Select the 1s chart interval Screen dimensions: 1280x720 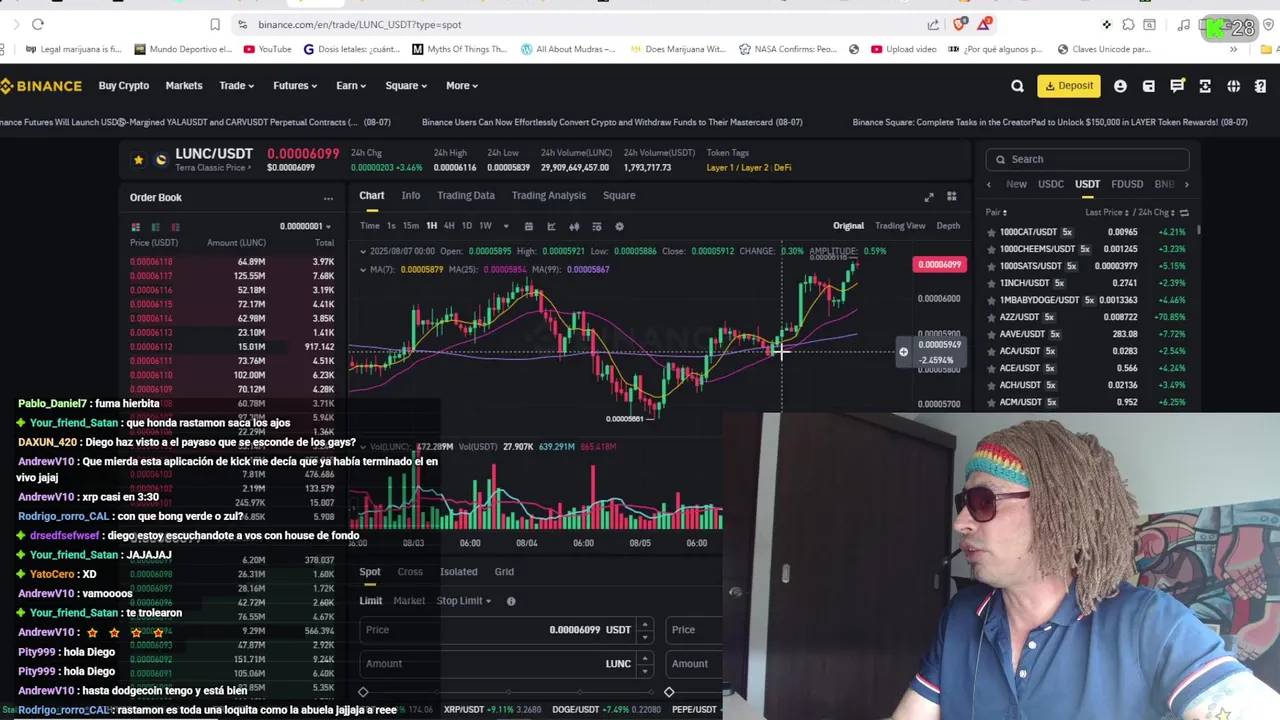pos(391,226)
